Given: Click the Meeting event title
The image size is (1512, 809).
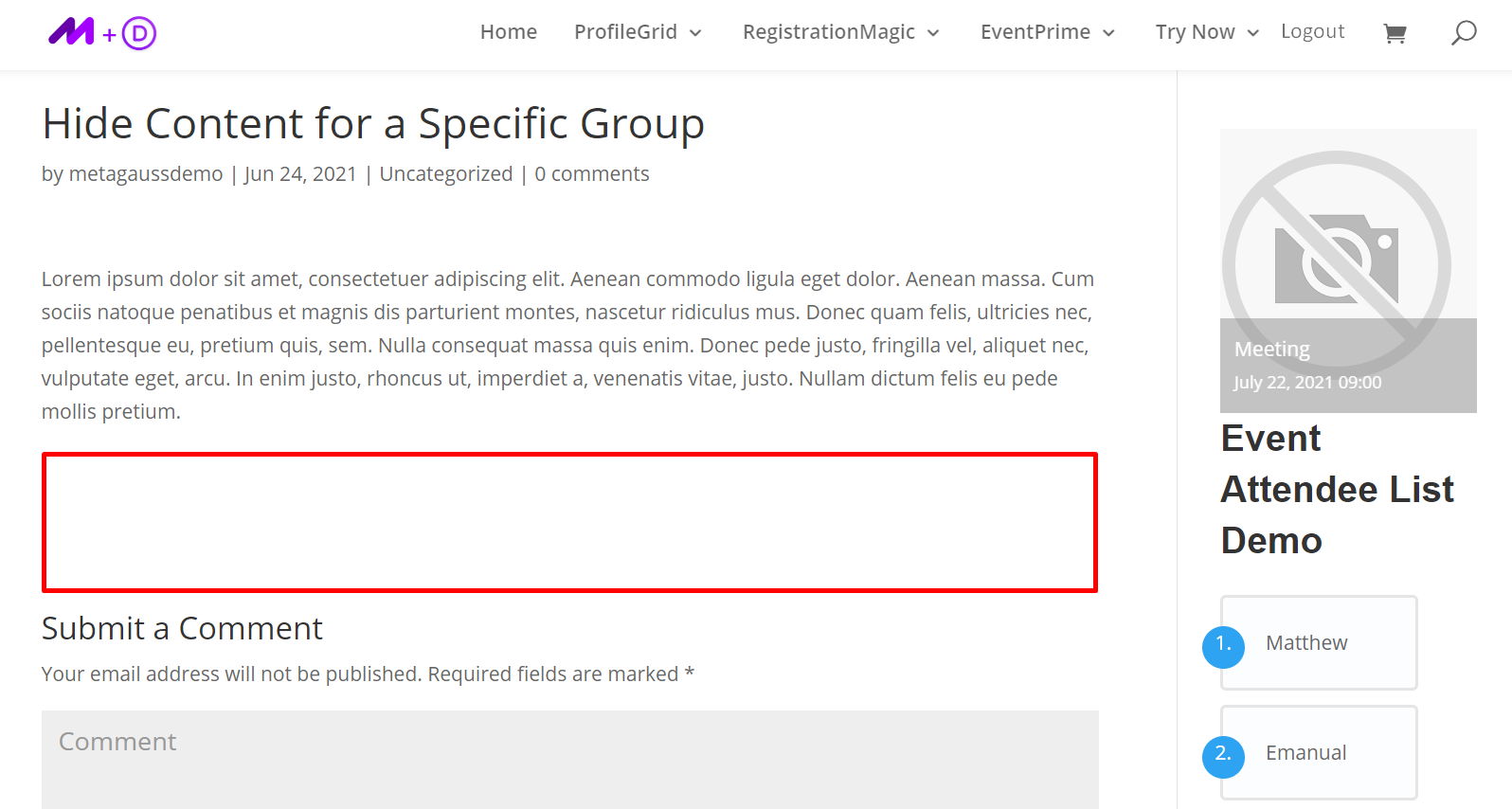Looking at the screenshot, I should (x=1272, y=350).
